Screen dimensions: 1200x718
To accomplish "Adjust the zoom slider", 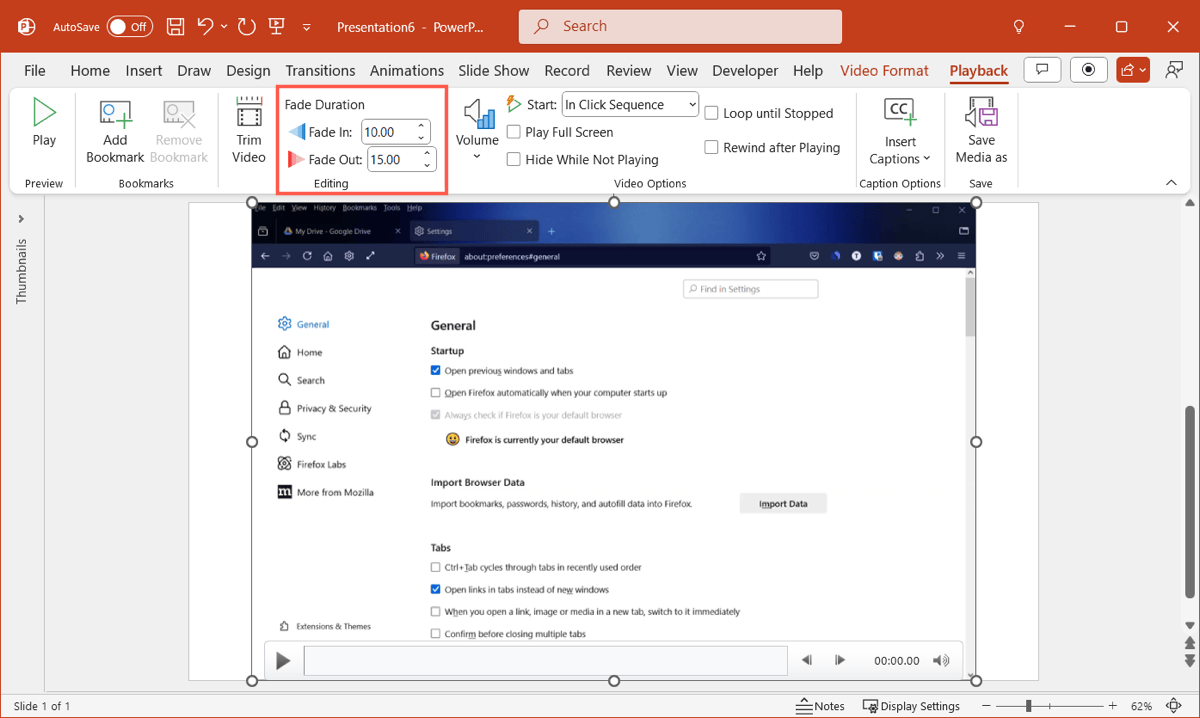I will point(1028,706).
